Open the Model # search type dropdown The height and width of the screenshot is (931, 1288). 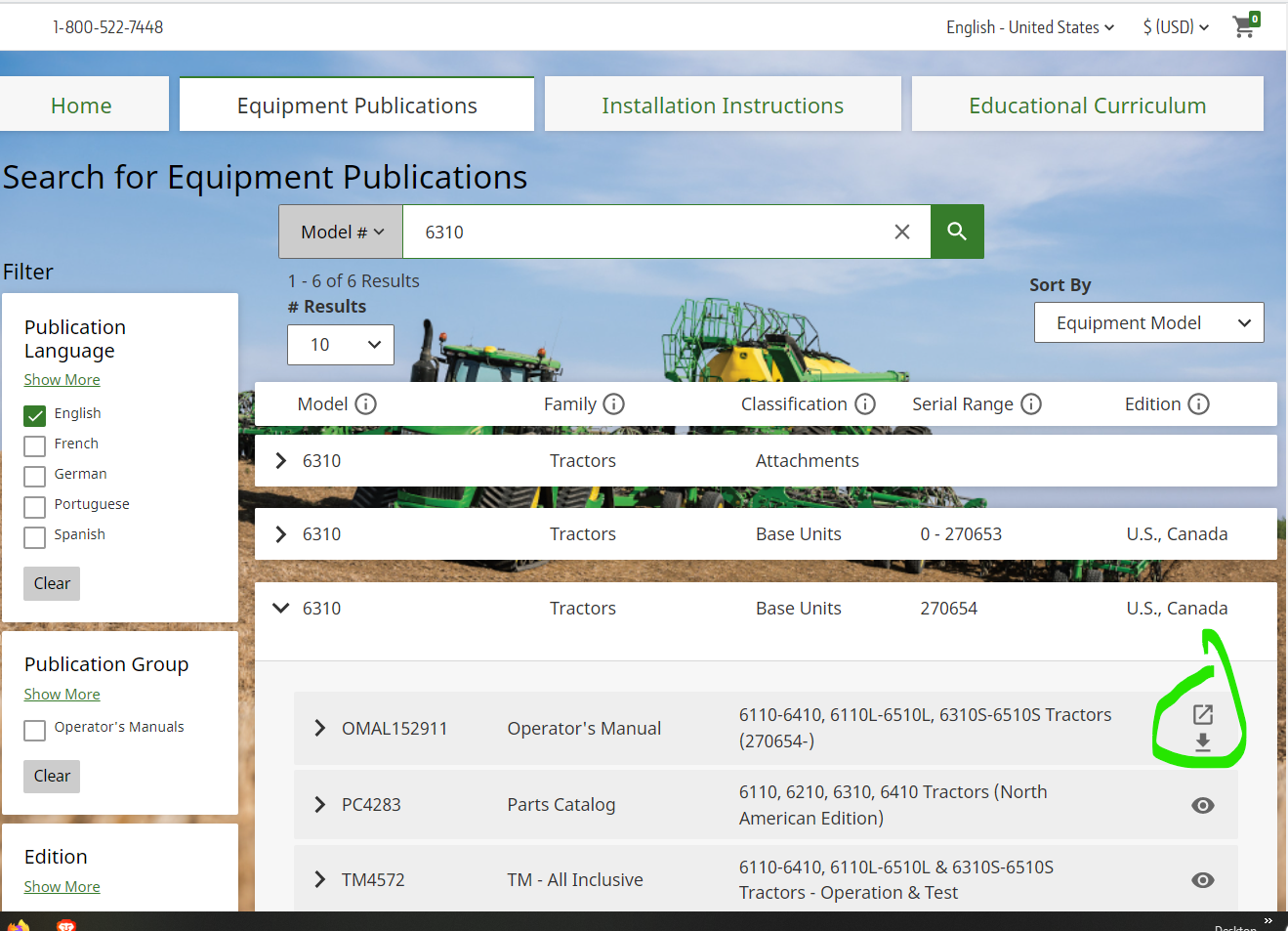[342, 232]
